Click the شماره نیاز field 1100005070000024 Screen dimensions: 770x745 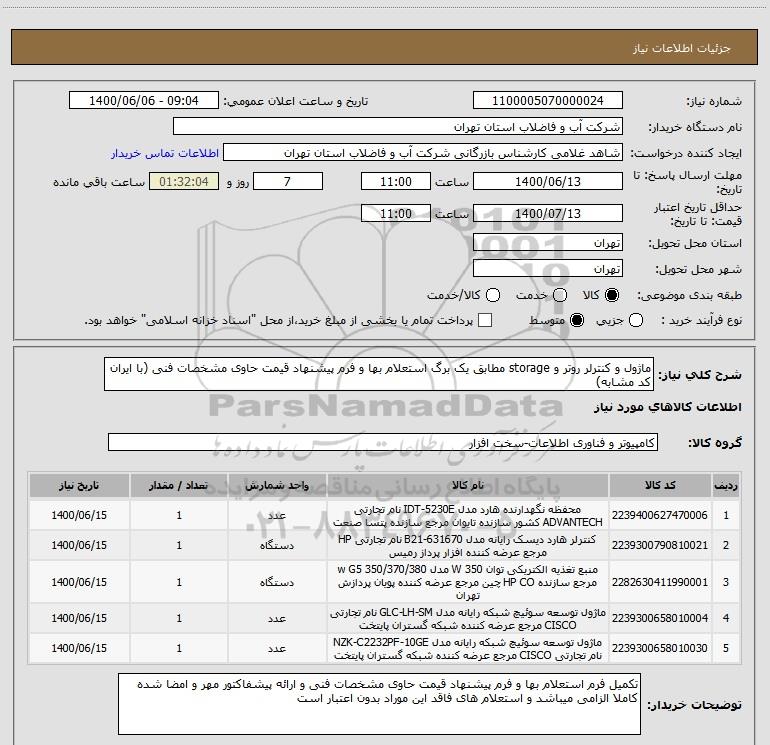click(548, 101)
